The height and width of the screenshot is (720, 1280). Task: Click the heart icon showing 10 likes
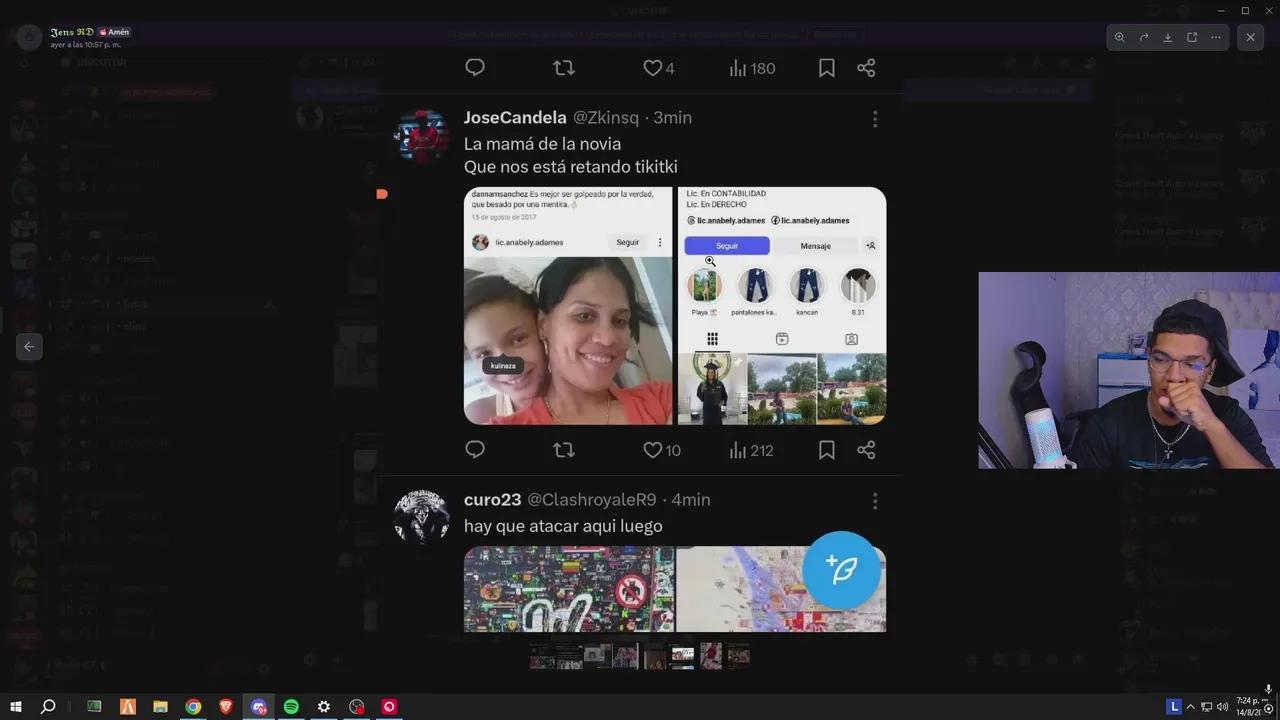click(x=652, y=450)
